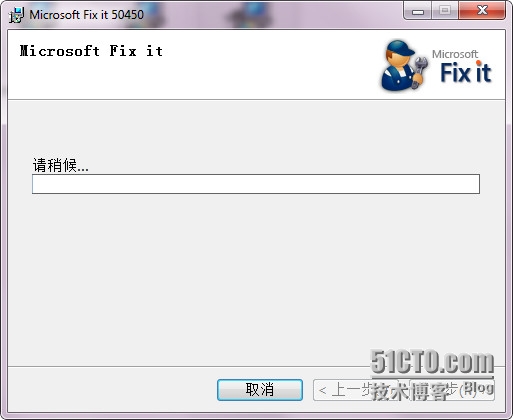Close the Microsoft Fix it 50450 window

click(x=482, y=11)
